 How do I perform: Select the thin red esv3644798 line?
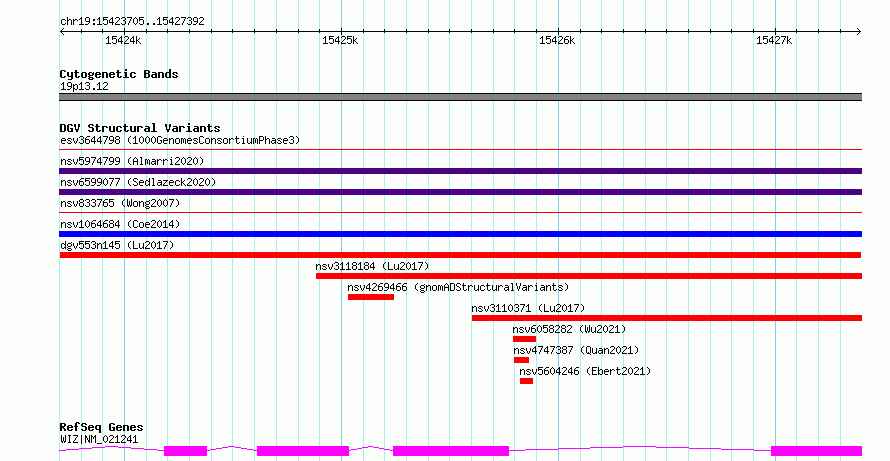[x=460, y=150]
